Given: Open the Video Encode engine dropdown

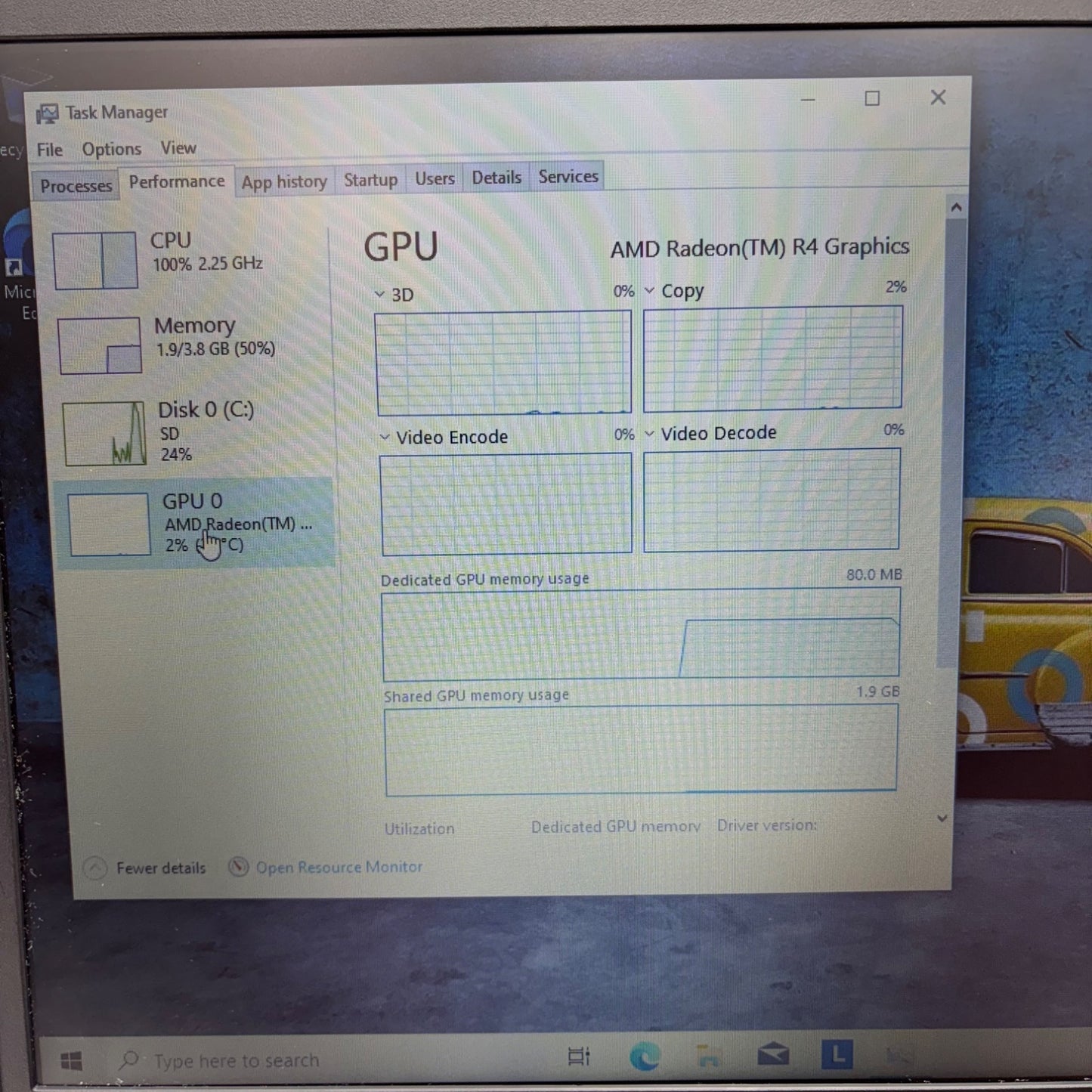Looking at the screenshot, I should [385, 438].
